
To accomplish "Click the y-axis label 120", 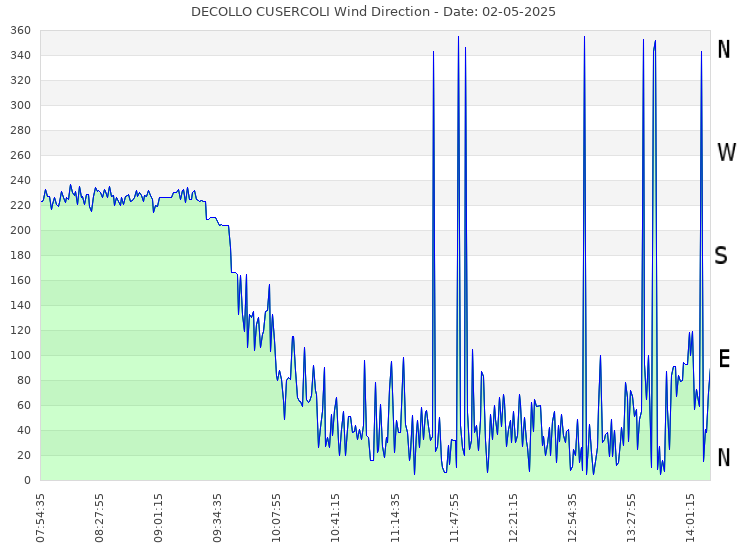I will tap(21, 330).
